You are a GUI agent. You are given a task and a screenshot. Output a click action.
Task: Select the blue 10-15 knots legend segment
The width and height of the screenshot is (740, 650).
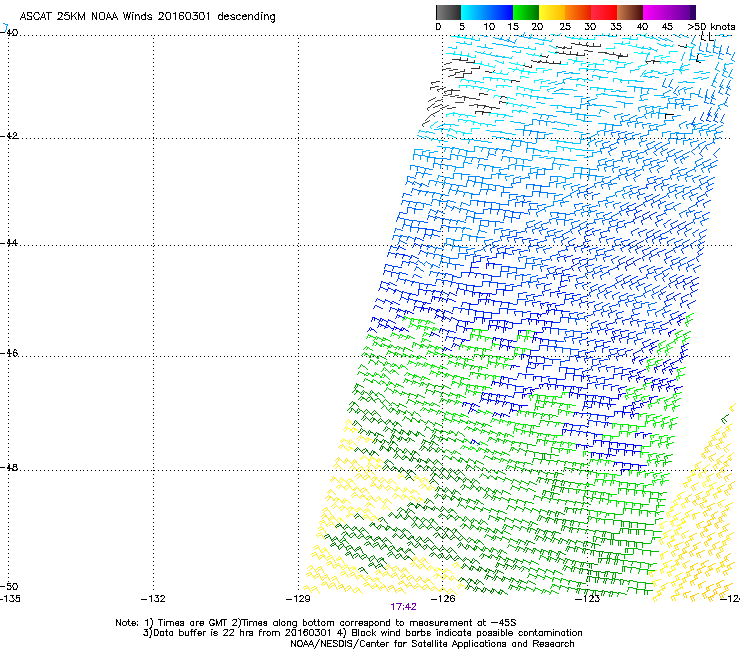[500, 12]
